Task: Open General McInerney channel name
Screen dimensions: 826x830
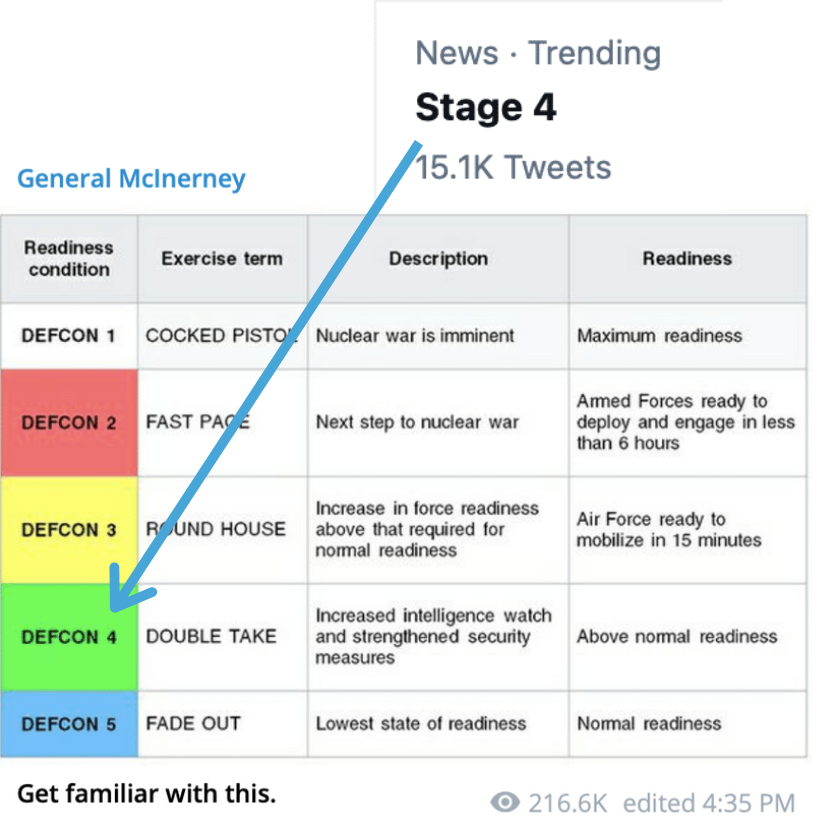Action: click(x=131, y=179)
